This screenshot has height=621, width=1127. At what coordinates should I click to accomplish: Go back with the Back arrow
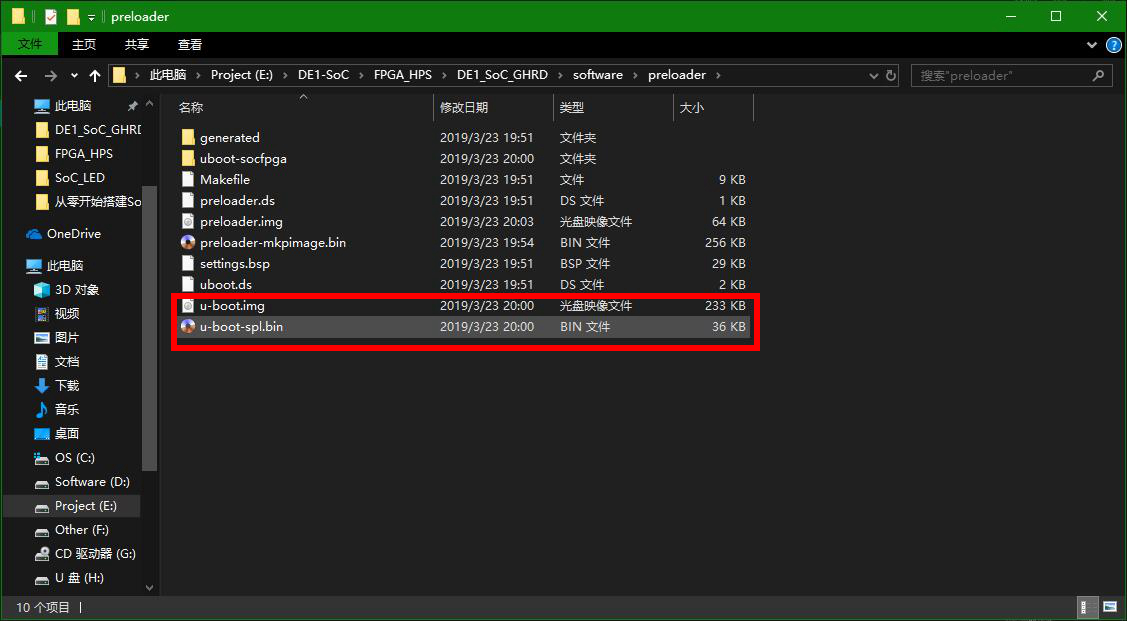[21, 75]
